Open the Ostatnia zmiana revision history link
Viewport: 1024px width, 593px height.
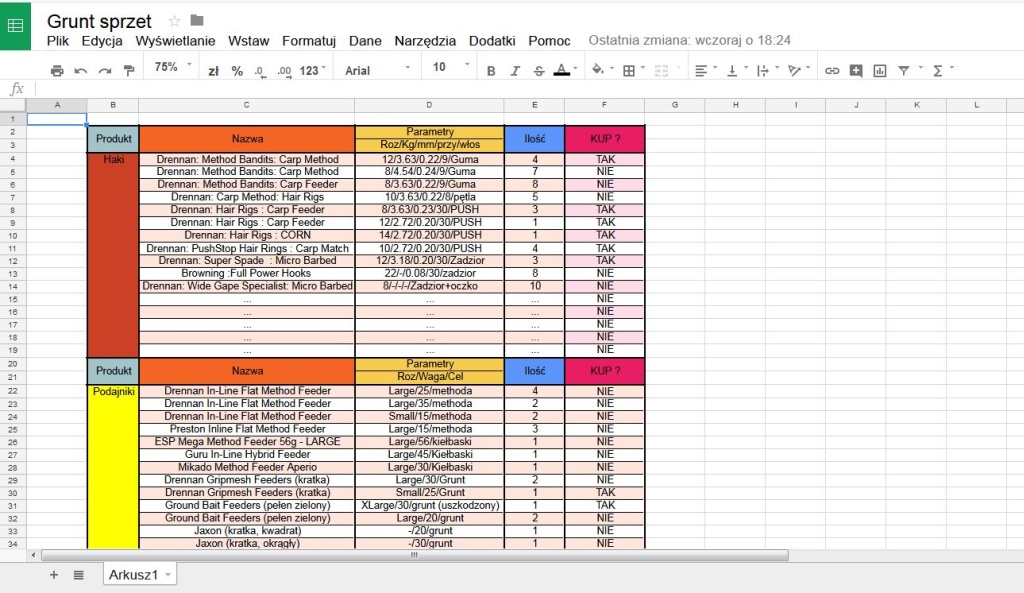tap(690, 40)
